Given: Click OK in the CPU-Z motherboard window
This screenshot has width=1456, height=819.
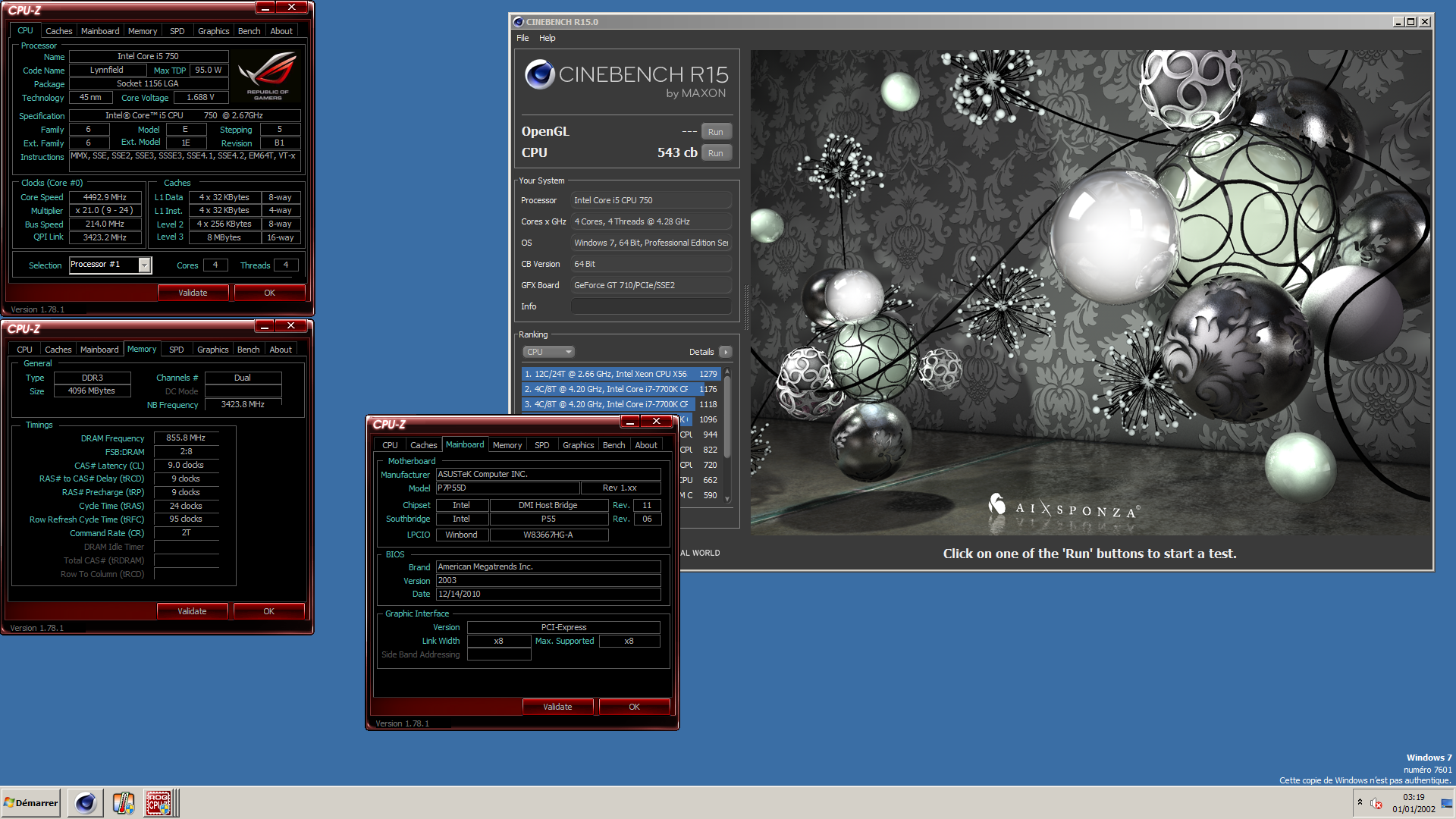Looking at the screenshot, I should click(634, 707).
